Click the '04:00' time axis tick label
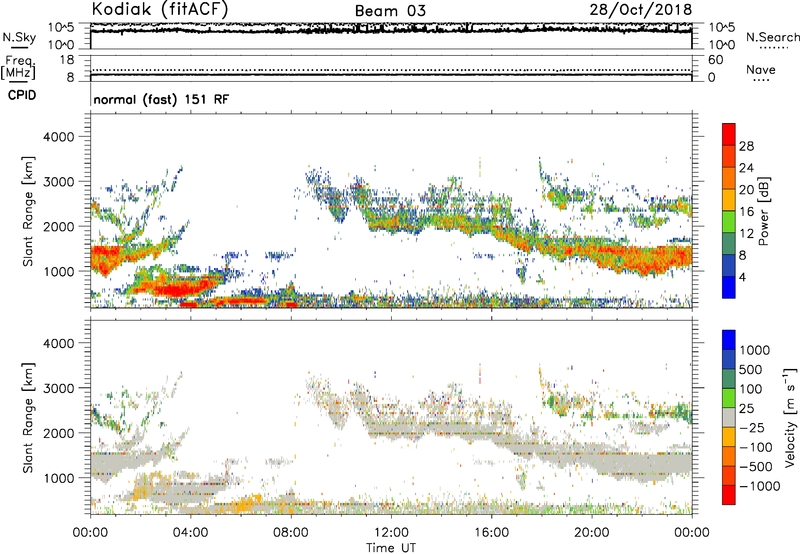Viewport: 800px width, 554px height. [190, 533]
